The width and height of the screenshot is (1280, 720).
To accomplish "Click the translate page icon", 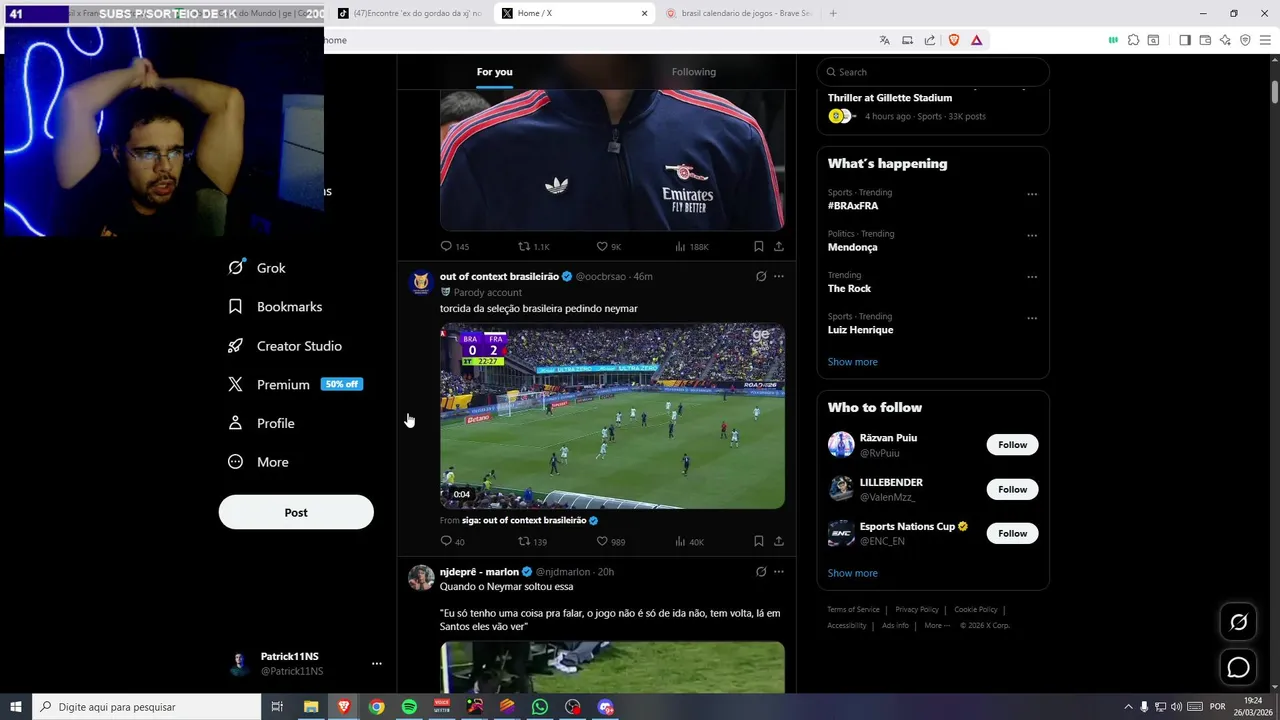I will point(884,40).
